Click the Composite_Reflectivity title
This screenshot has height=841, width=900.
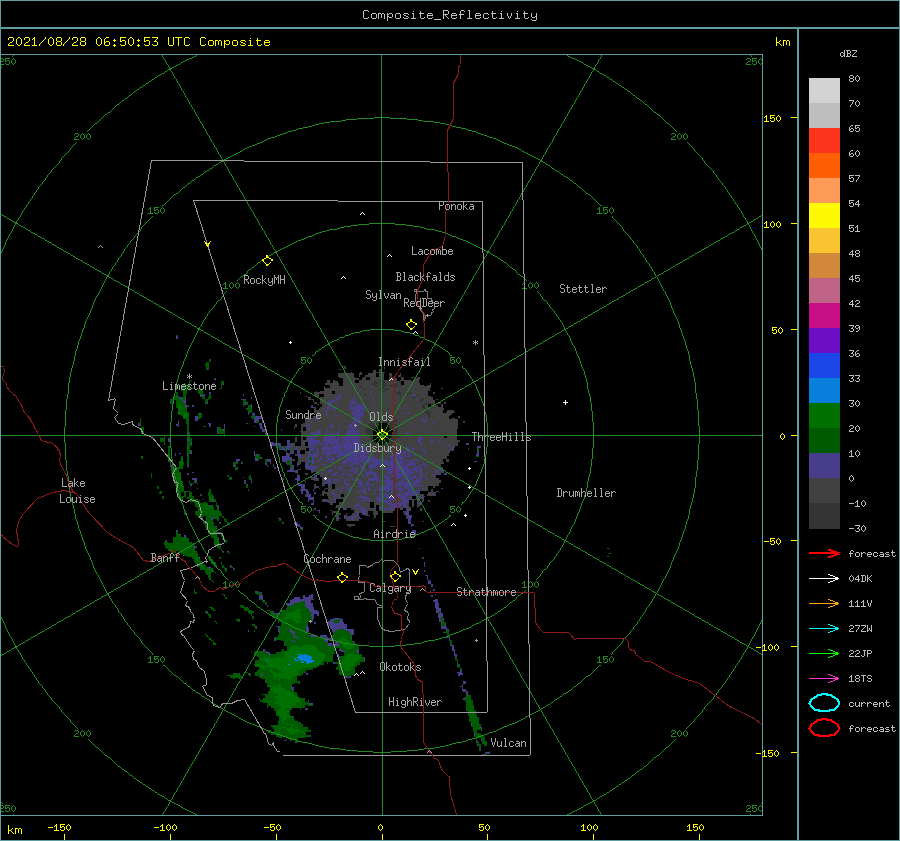450,15
